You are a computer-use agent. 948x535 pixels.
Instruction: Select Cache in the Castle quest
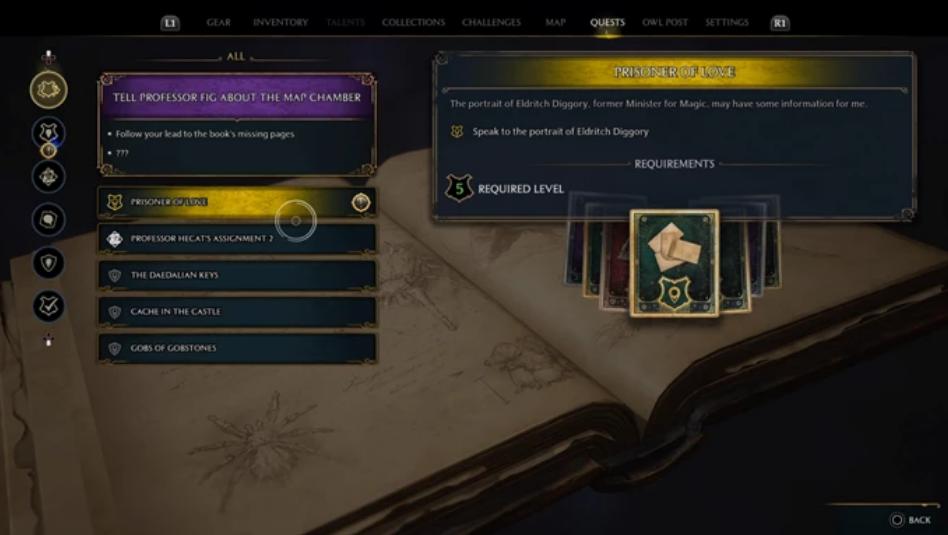point(237,311)
